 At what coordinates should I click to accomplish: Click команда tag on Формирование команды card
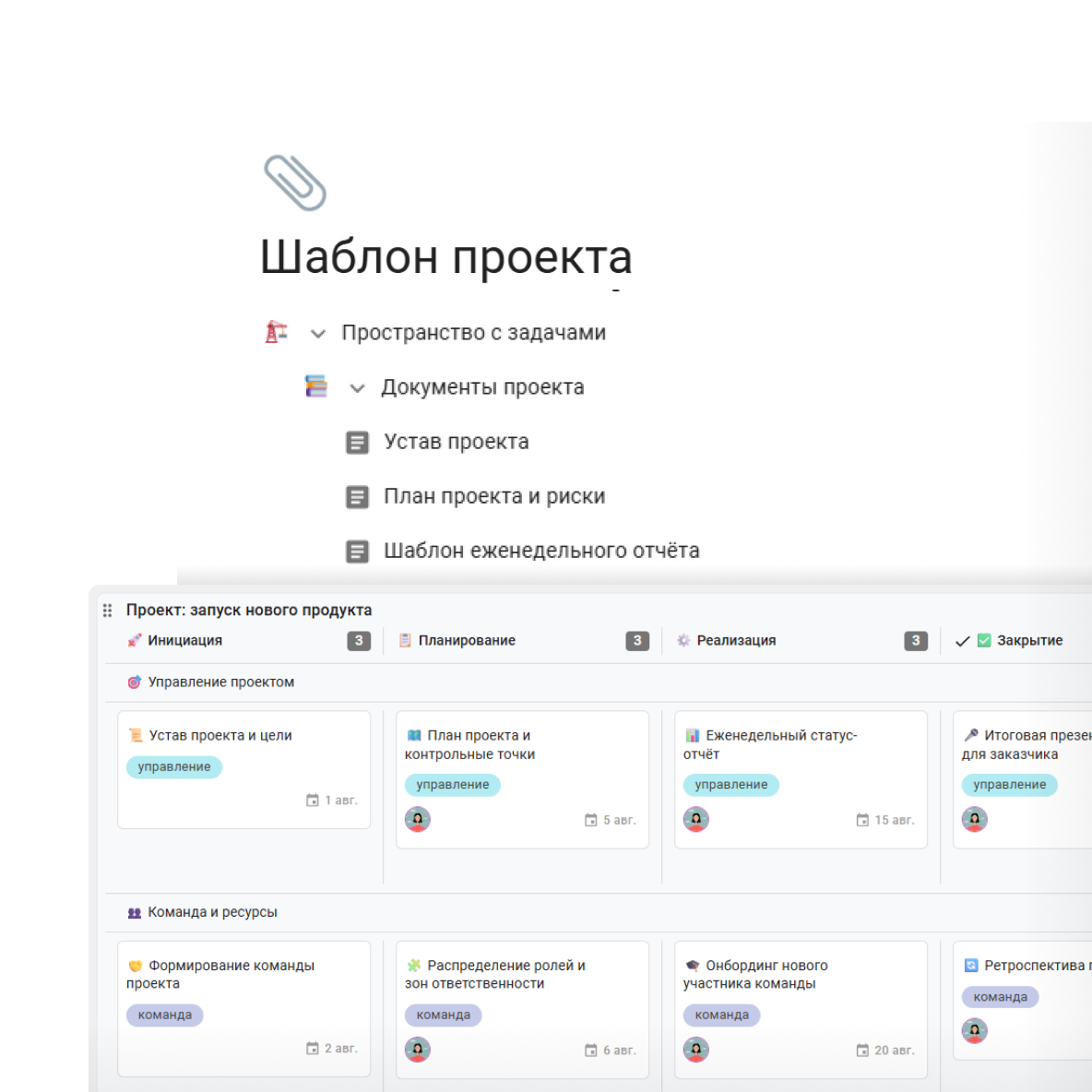165,1015
